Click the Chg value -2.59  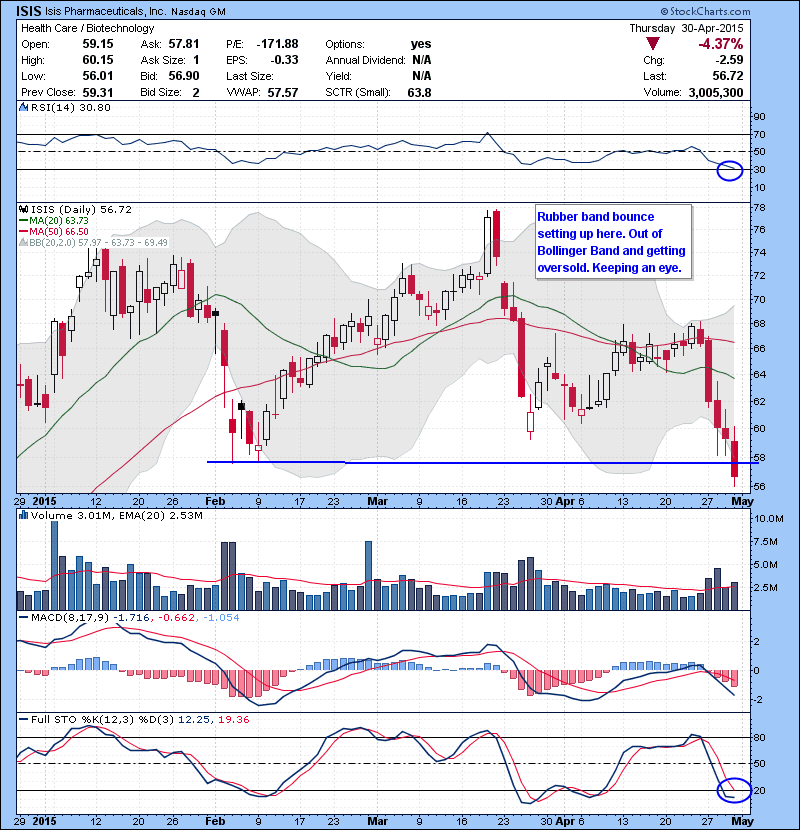tap(728, 60)
